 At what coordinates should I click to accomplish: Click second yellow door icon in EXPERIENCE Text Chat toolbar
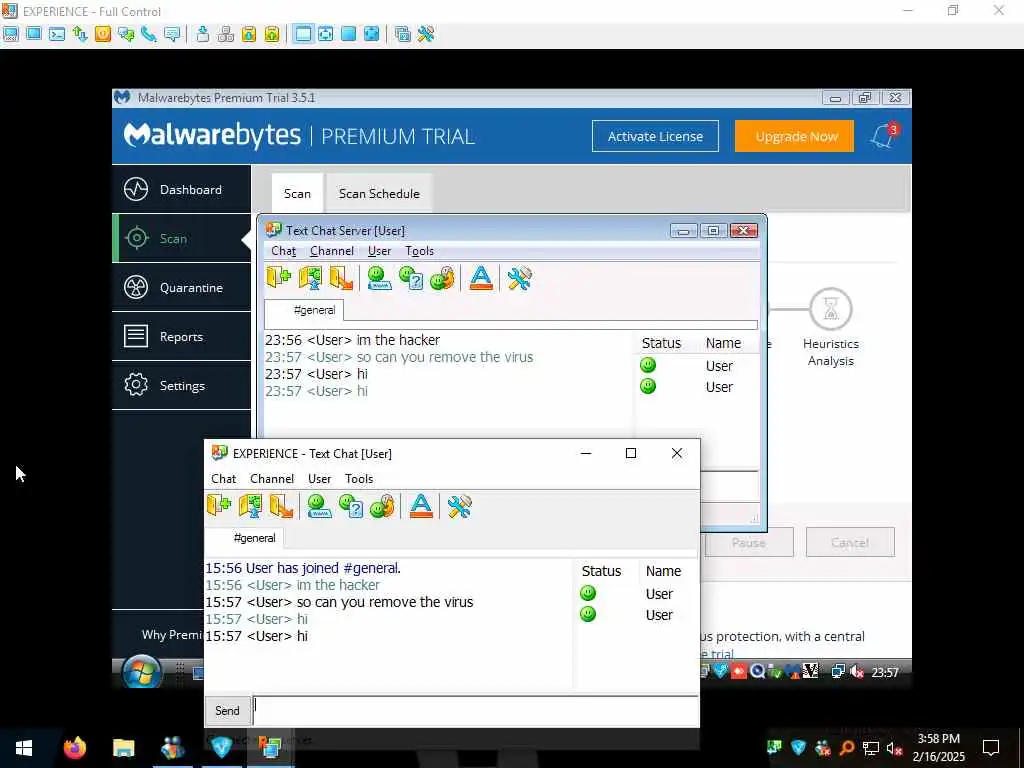250,506
